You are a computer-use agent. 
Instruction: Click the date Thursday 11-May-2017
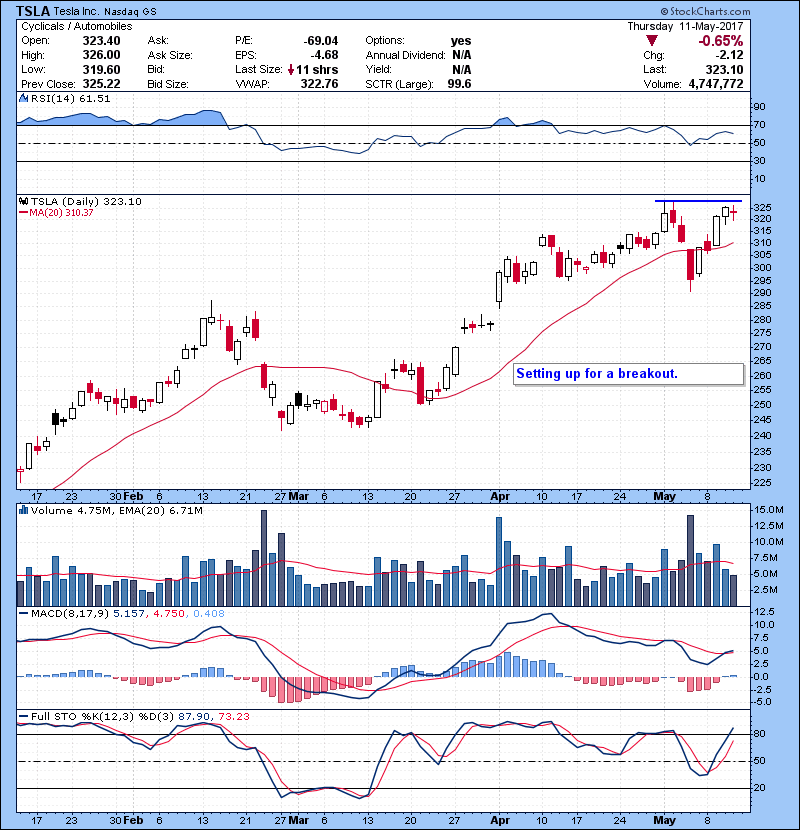click(685, 26)
